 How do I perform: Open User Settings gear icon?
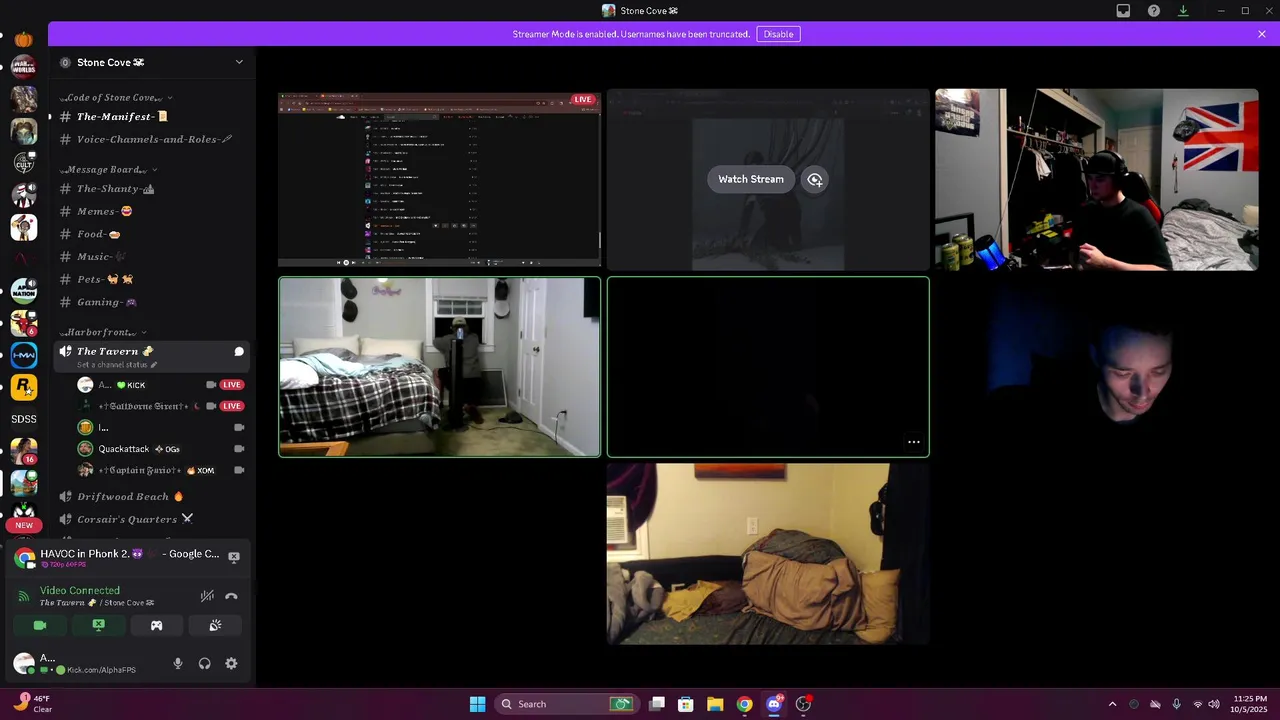(231, 663)
